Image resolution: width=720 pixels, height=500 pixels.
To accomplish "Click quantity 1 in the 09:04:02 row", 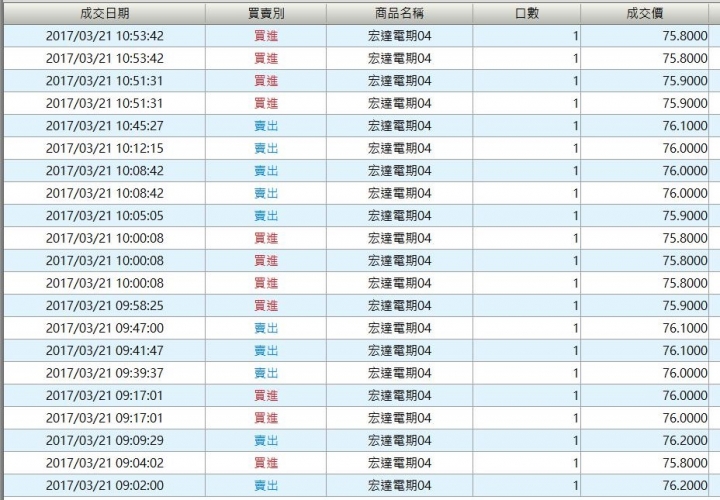I will 575,463.
